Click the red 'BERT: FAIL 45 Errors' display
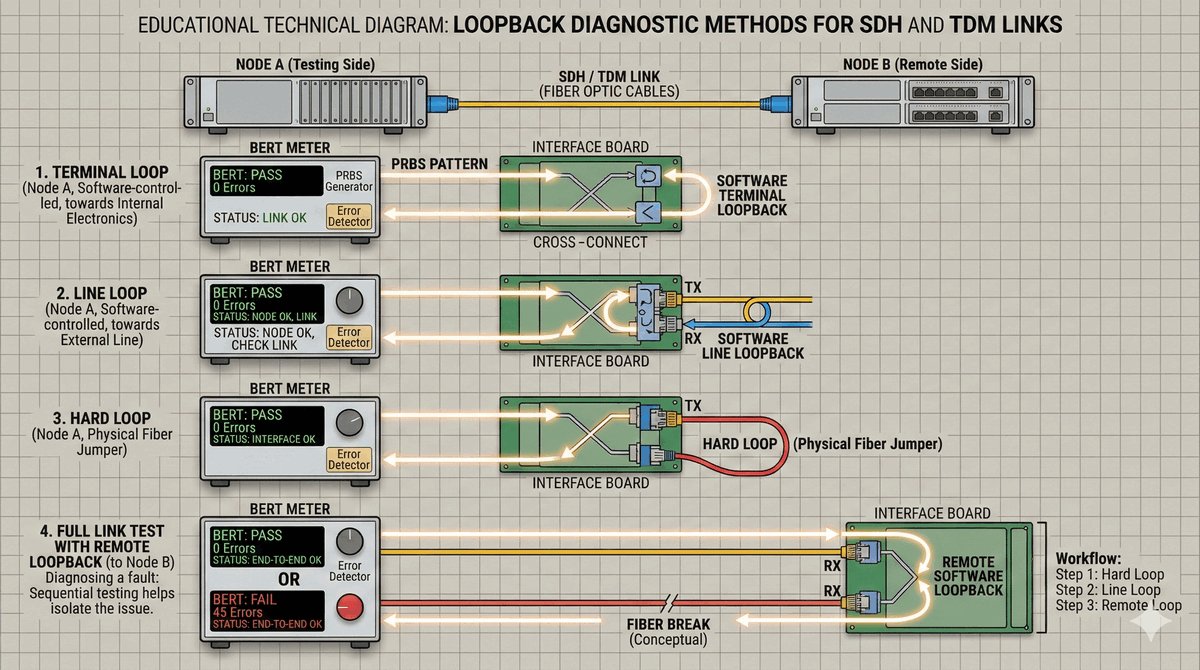The width and height of the screenshot is (1200, 670). point(267,608)
